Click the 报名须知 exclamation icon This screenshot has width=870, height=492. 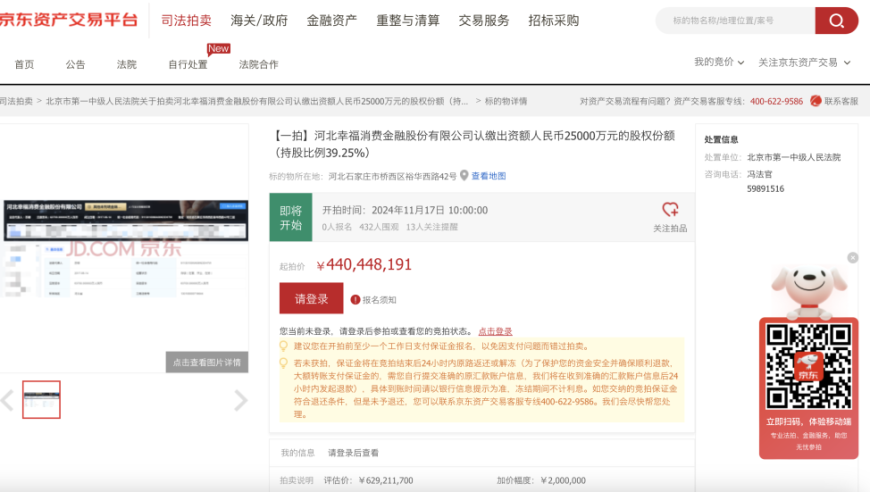355,300
